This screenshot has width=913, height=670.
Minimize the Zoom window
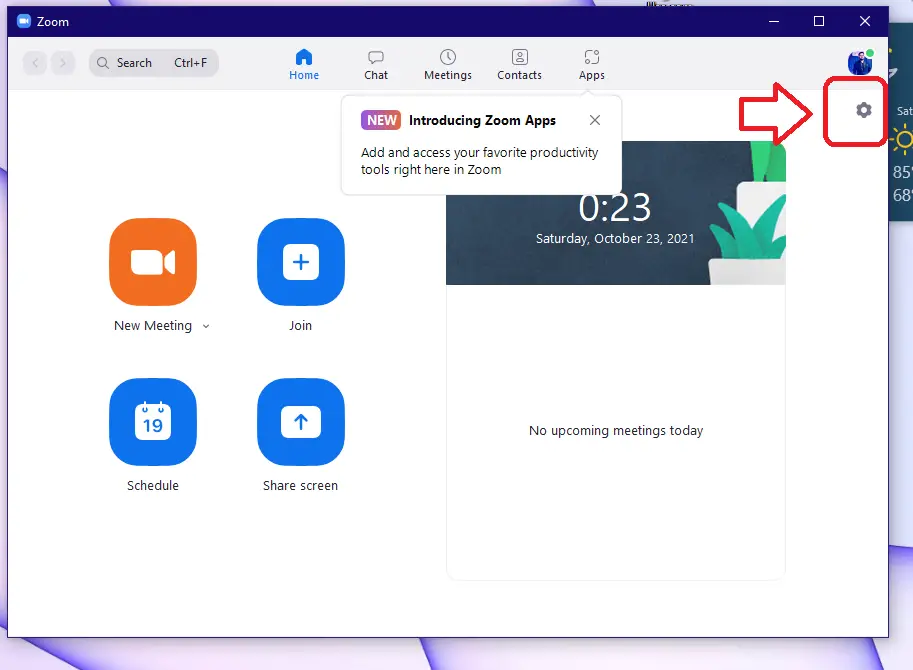coord(774,22)
